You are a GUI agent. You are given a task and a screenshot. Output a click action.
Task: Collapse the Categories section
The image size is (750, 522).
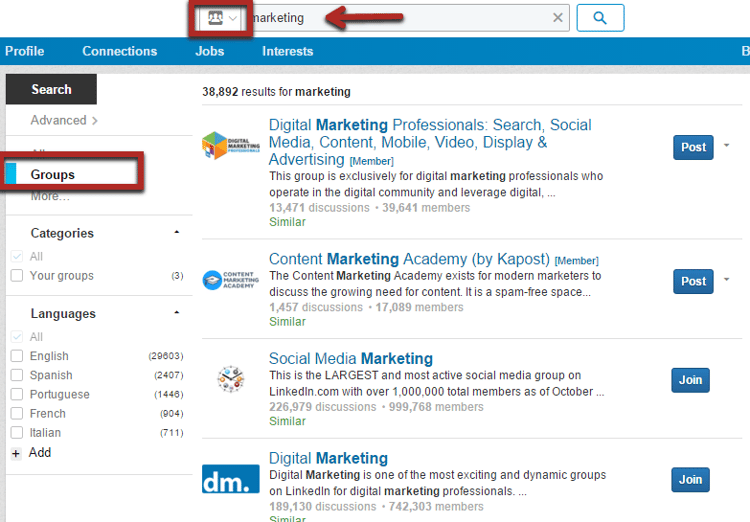[x=176, y=233]
